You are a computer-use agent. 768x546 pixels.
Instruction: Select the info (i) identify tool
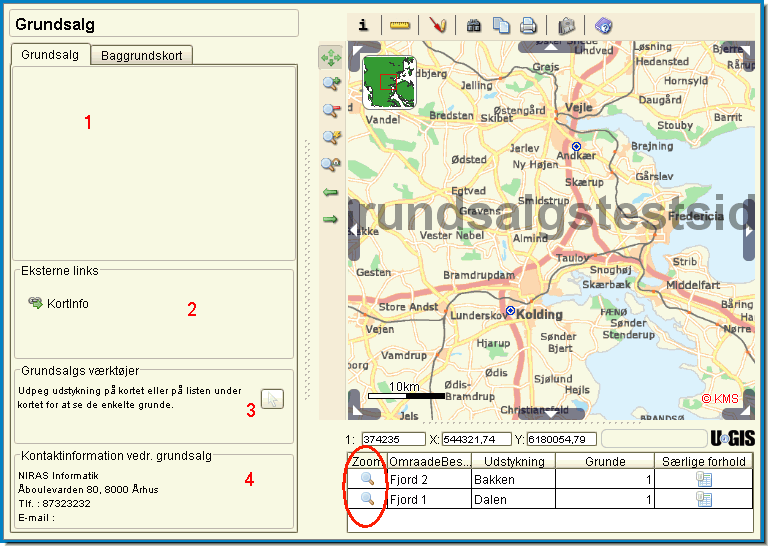[x=363, y=25]
